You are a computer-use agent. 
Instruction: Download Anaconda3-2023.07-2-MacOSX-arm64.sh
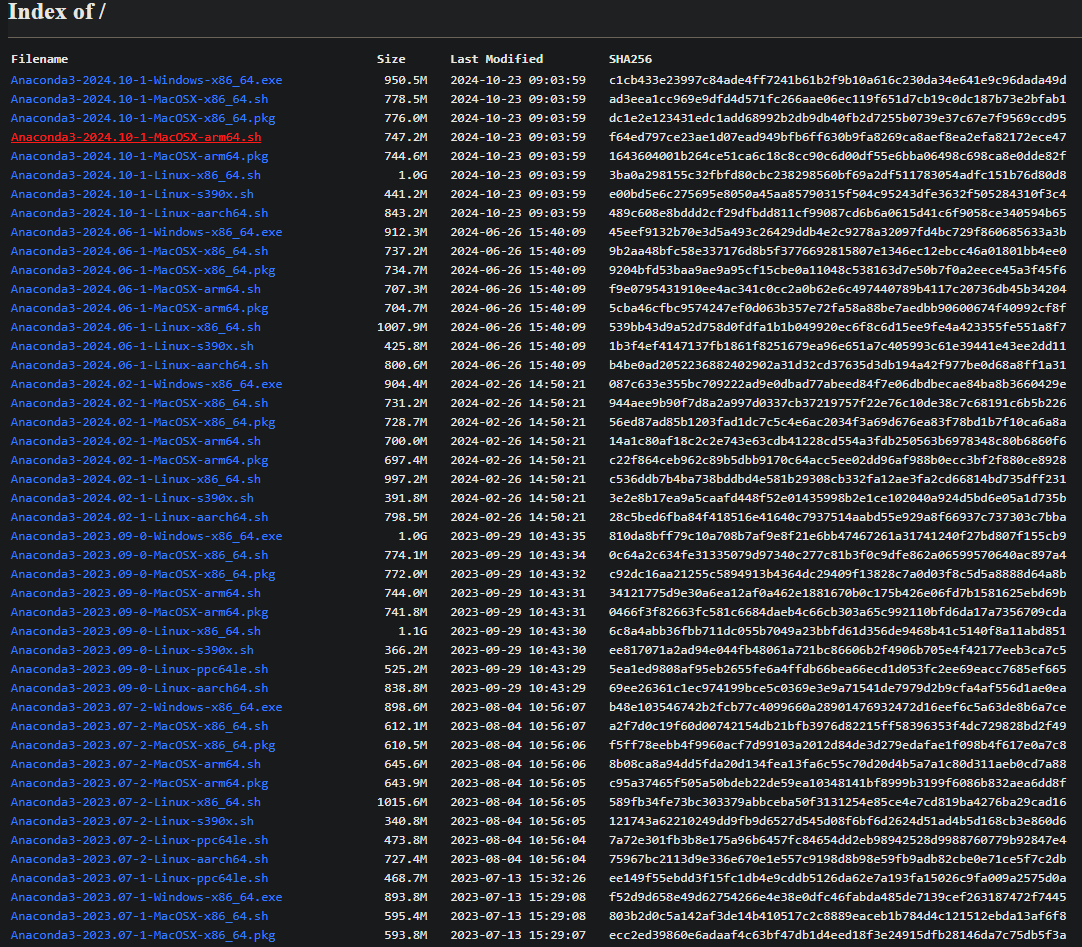click(136, 763)
